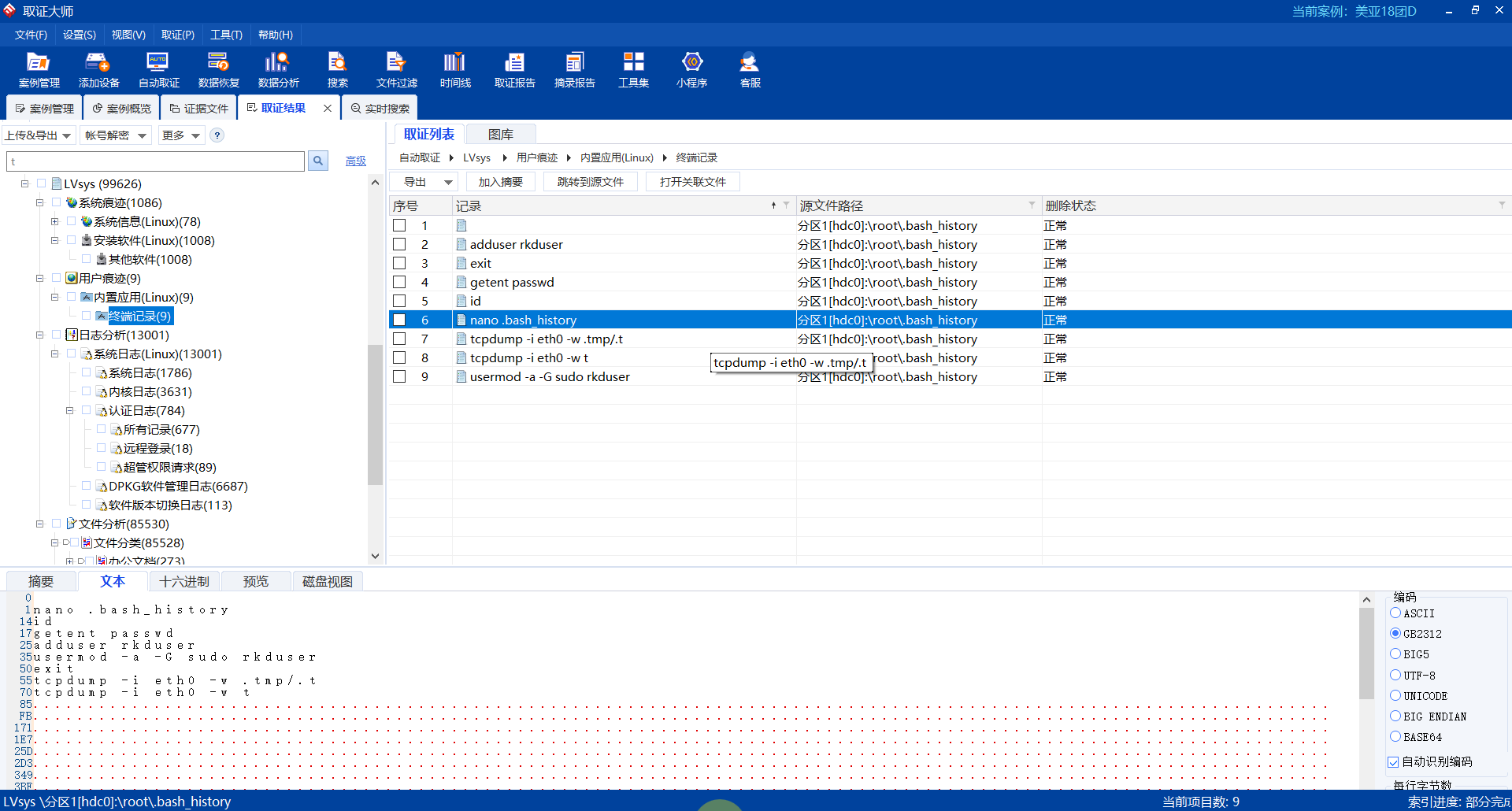The height and width of the screenshot is (811, 1512).
Task: Open the 证据文件 tab
Action: click(x=199, y=108)
